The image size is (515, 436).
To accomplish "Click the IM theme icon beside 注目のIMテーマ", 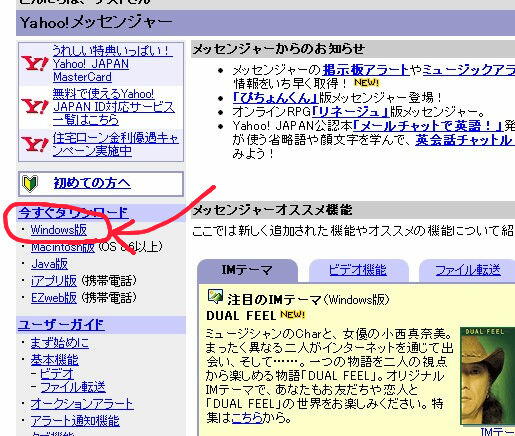I will [x=215, y=297].
